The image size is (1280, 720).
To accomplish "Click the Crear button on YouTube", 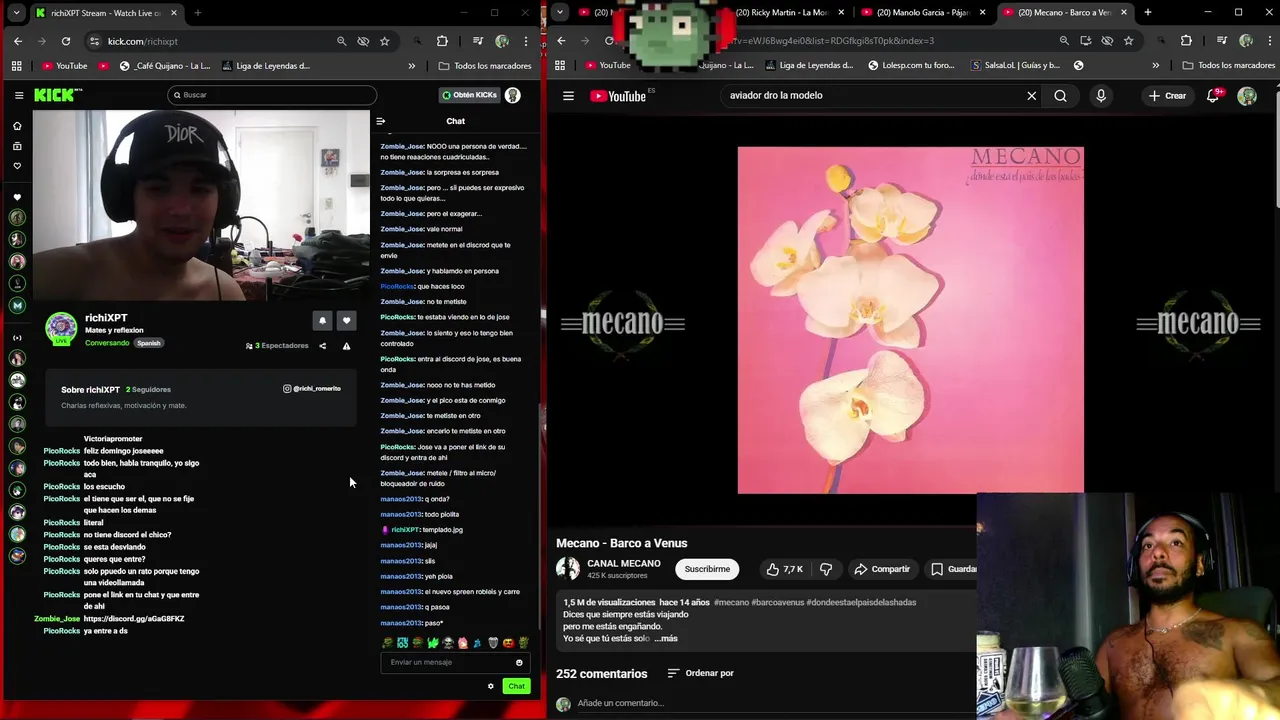I will (1167, 96).
